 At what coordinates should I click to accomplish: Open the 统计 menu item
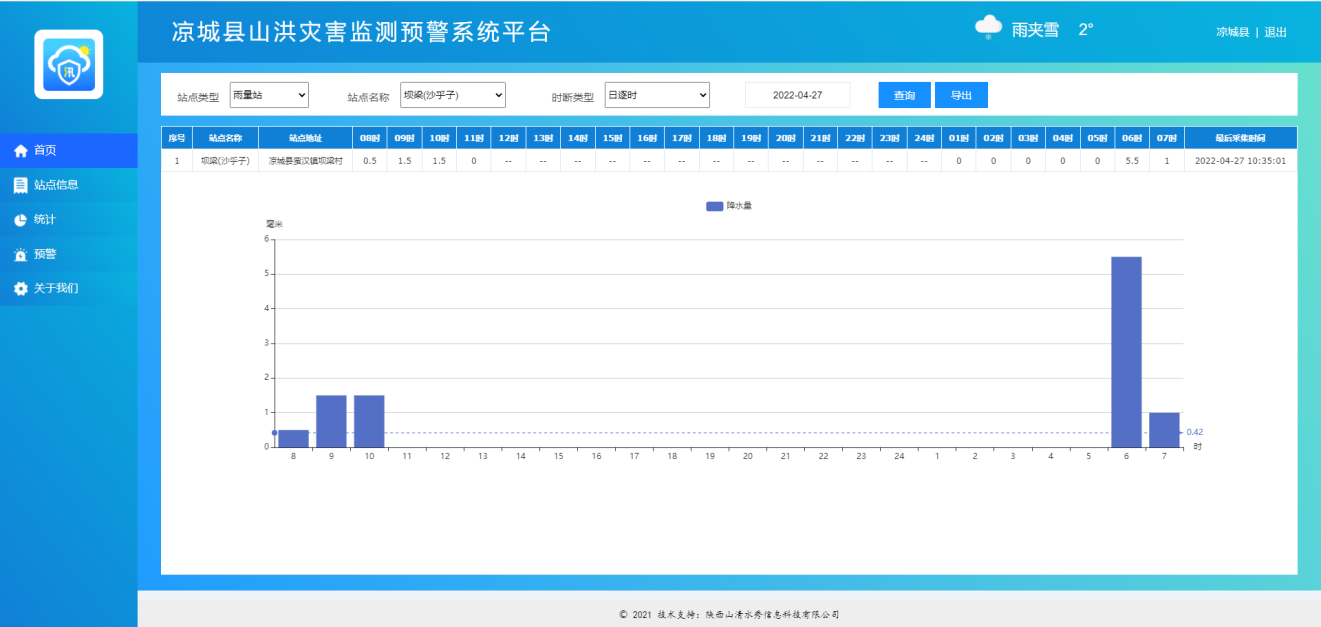[45, 220]
